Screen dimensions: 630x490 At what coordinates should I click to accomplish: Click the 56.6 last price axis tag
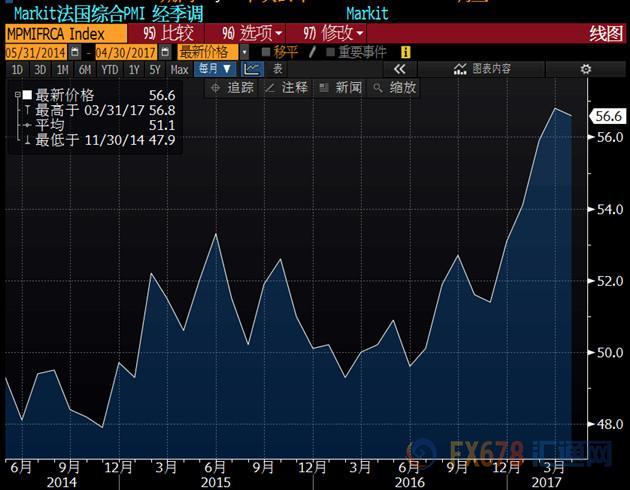(608, 116)
